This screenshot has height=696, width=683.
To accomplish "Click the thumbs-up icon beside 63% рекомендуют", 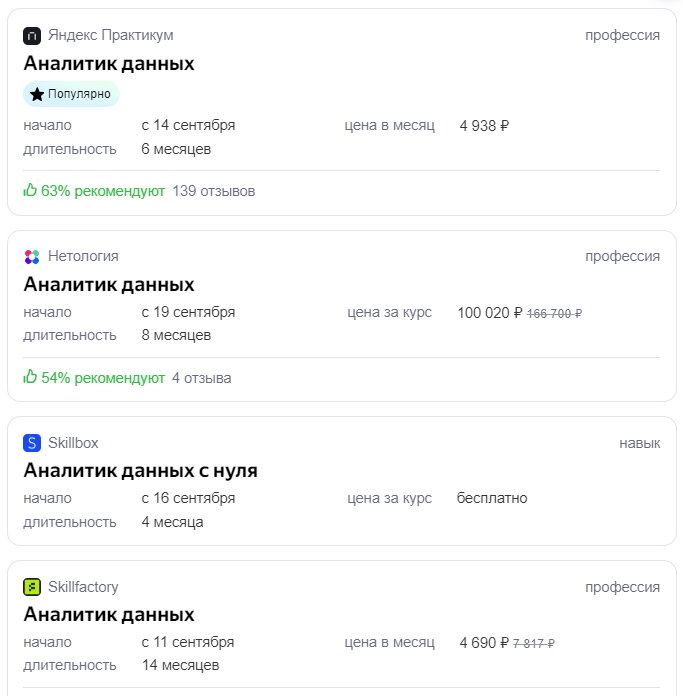I will (x=30, y=190).
